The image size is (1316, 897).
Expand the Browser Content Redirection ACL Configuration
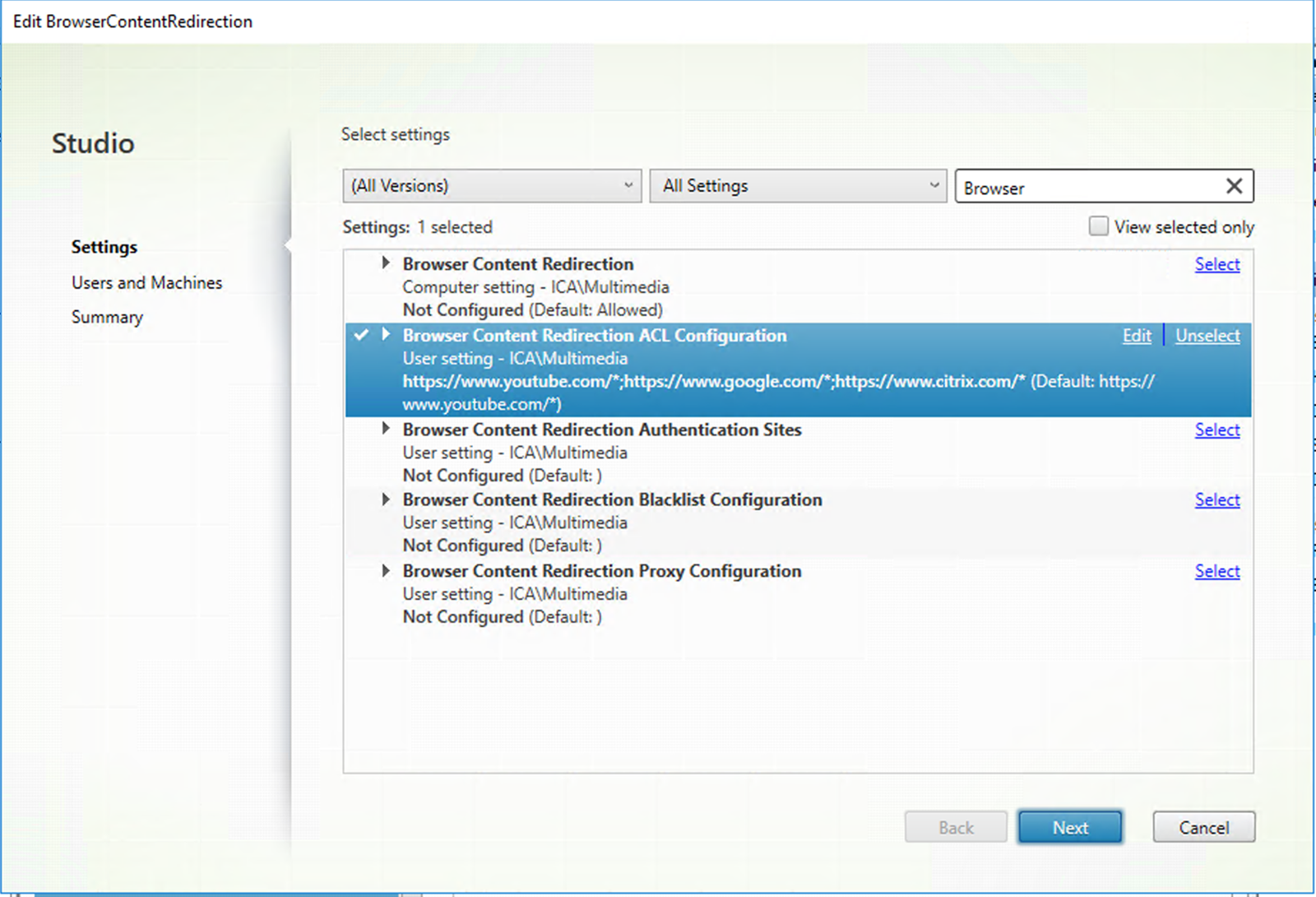point(386,335)
